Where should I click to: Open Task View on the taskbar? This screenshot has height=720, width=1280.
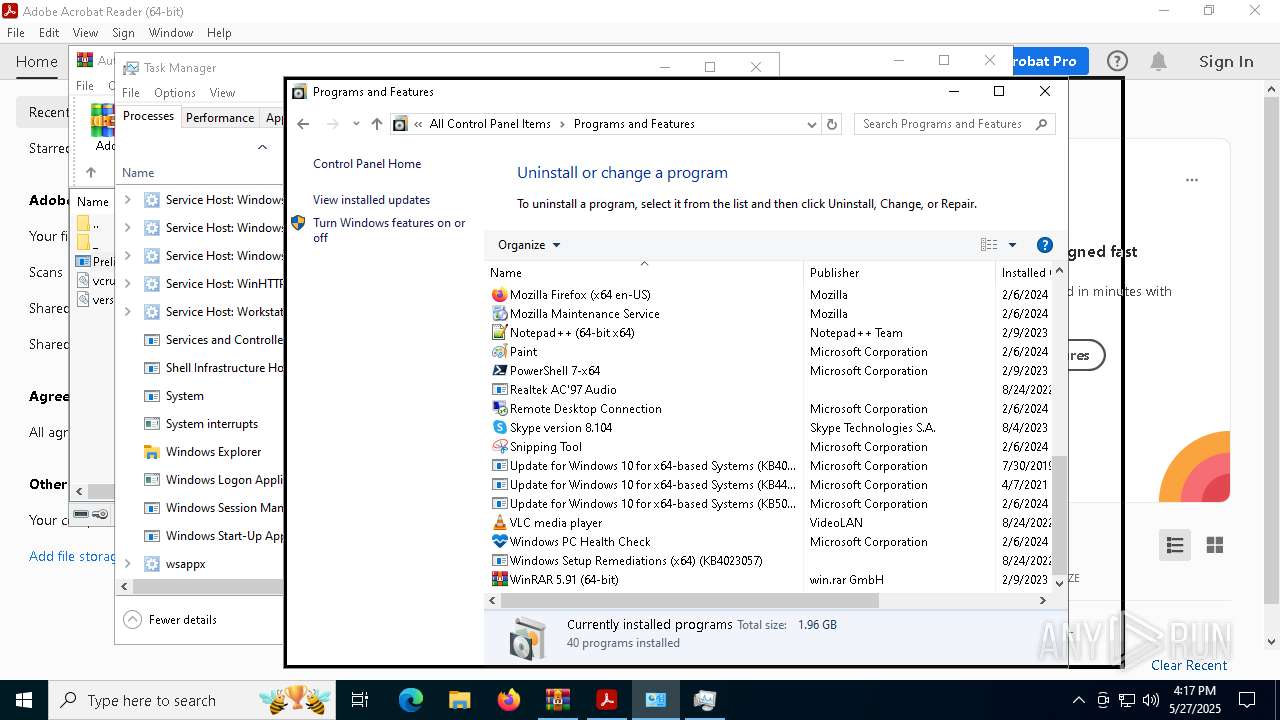360,700
